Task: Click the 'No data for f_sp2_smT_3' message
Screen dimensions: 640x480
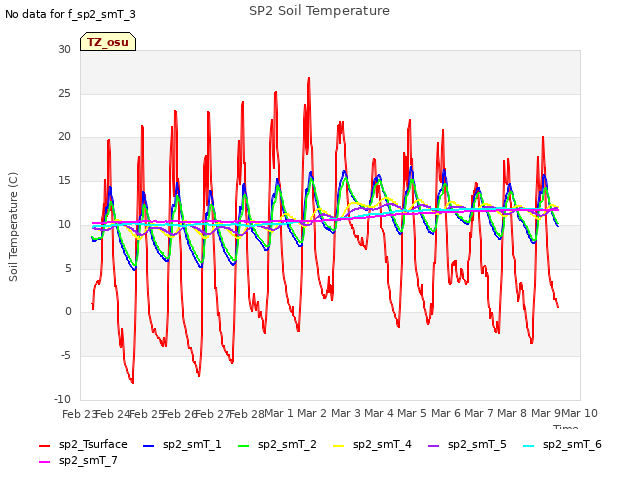Action: click(x=70, y=14)
